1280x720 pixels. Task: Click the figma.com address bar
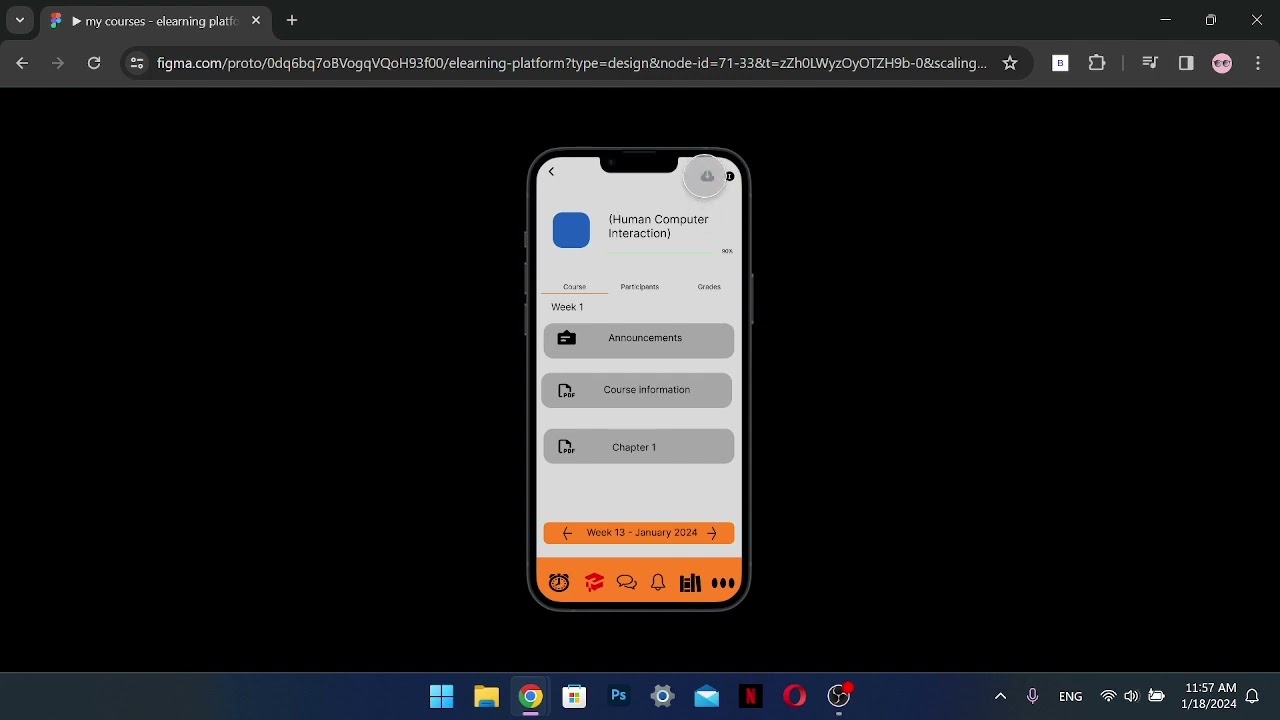pos(571,63)
